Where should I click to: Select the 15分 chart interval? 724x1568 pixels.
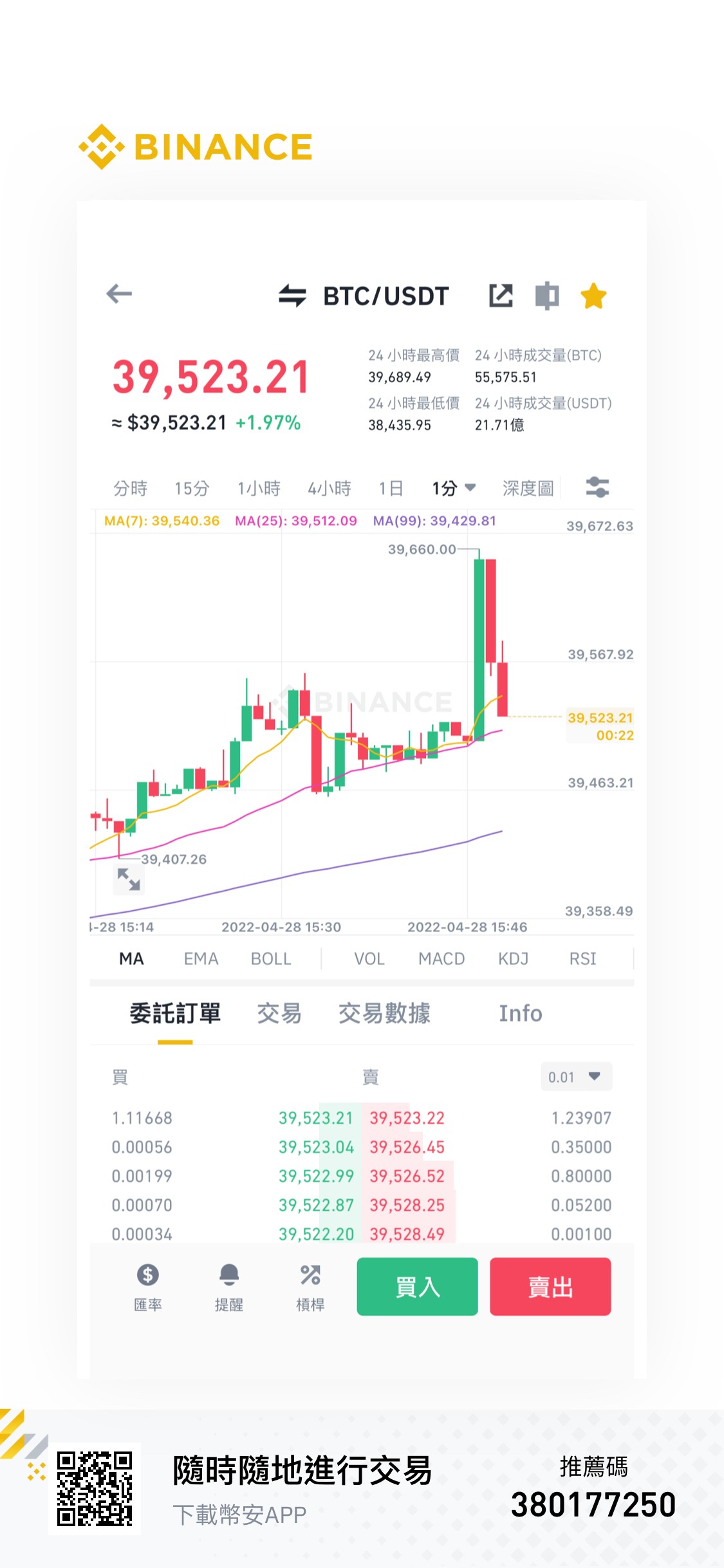192,488
